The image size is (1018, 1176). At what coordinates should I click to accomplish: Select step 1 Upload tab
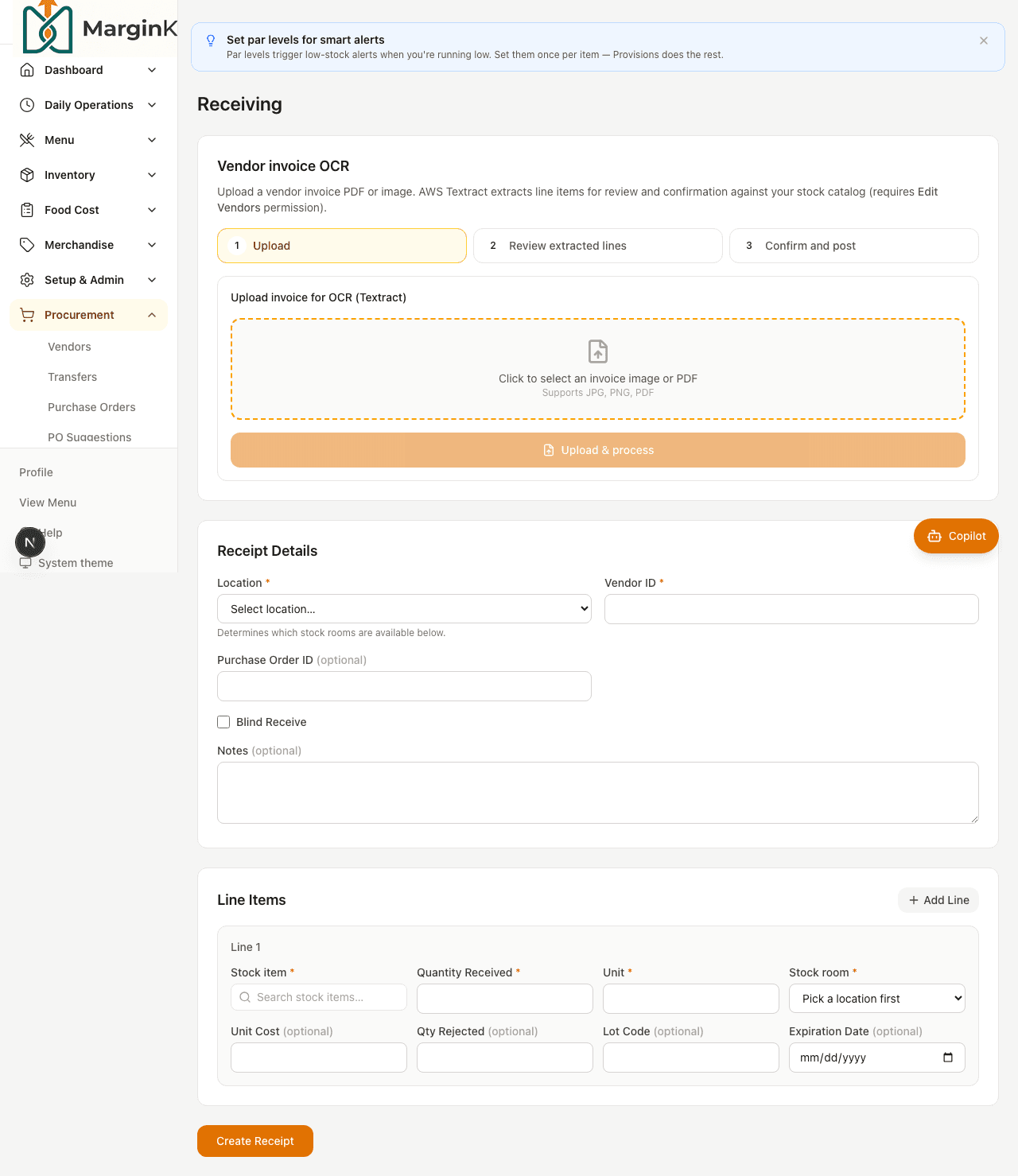click(342, 246)
